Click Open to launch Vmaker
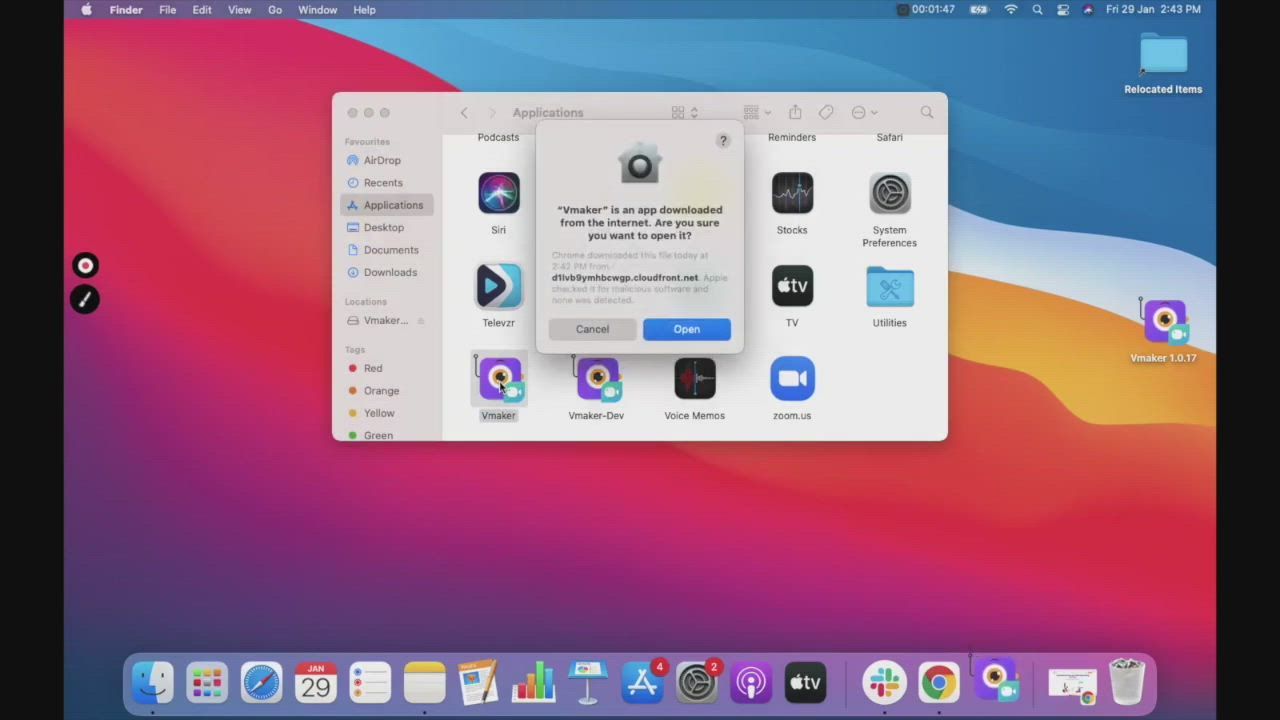The width and height of the screenshot is (1280, 720). tap(686, 329)
